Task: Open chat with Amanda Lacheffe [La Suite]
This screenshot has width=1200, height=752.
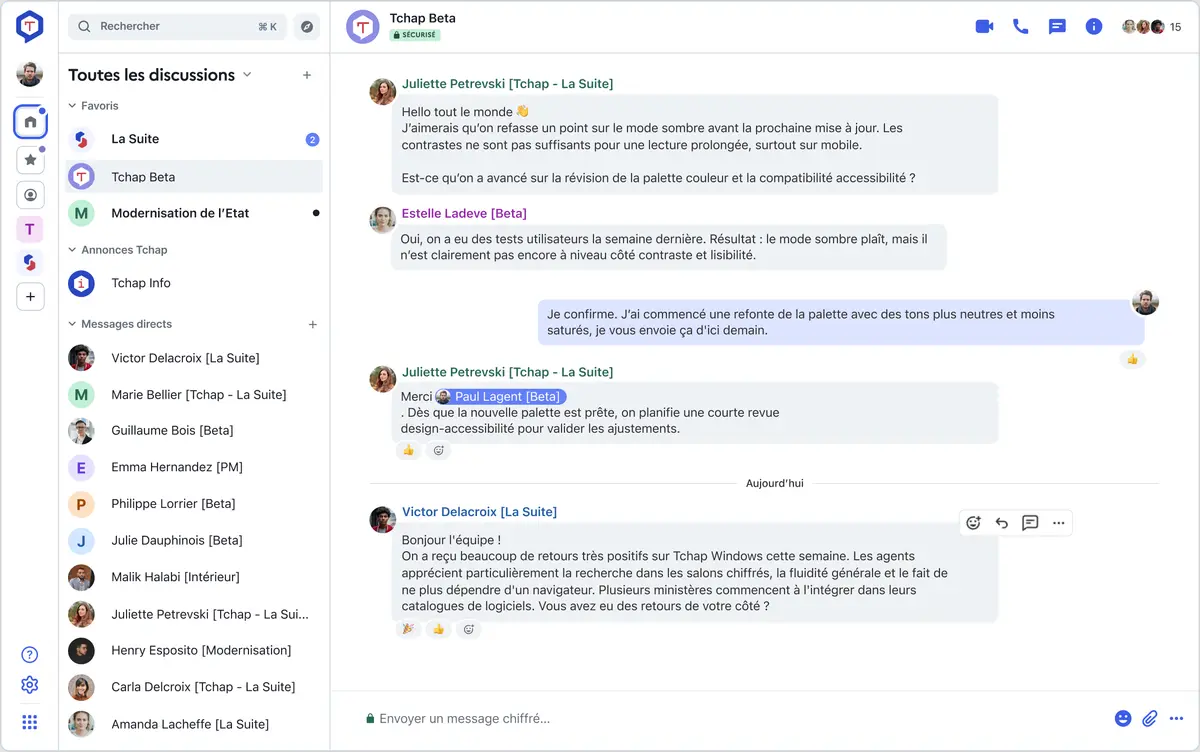Action: point(194,724)
